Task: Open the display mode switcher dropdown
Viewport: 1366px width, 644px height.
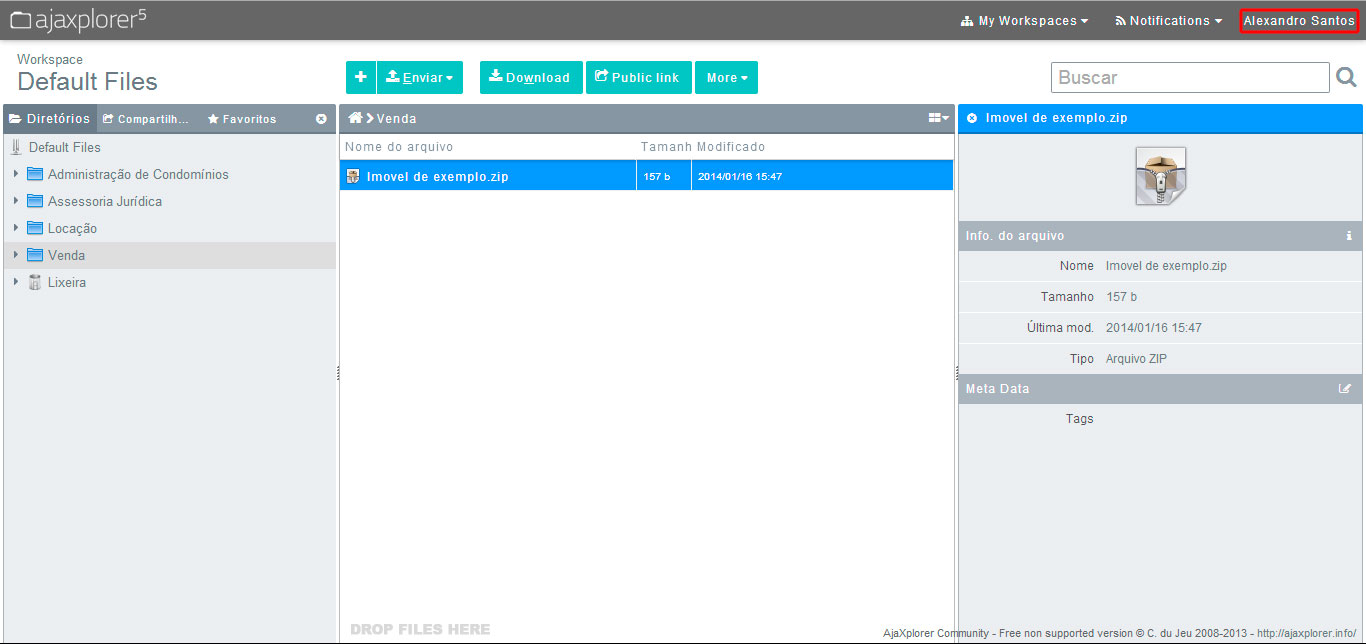Action: [x=938, y=118]
